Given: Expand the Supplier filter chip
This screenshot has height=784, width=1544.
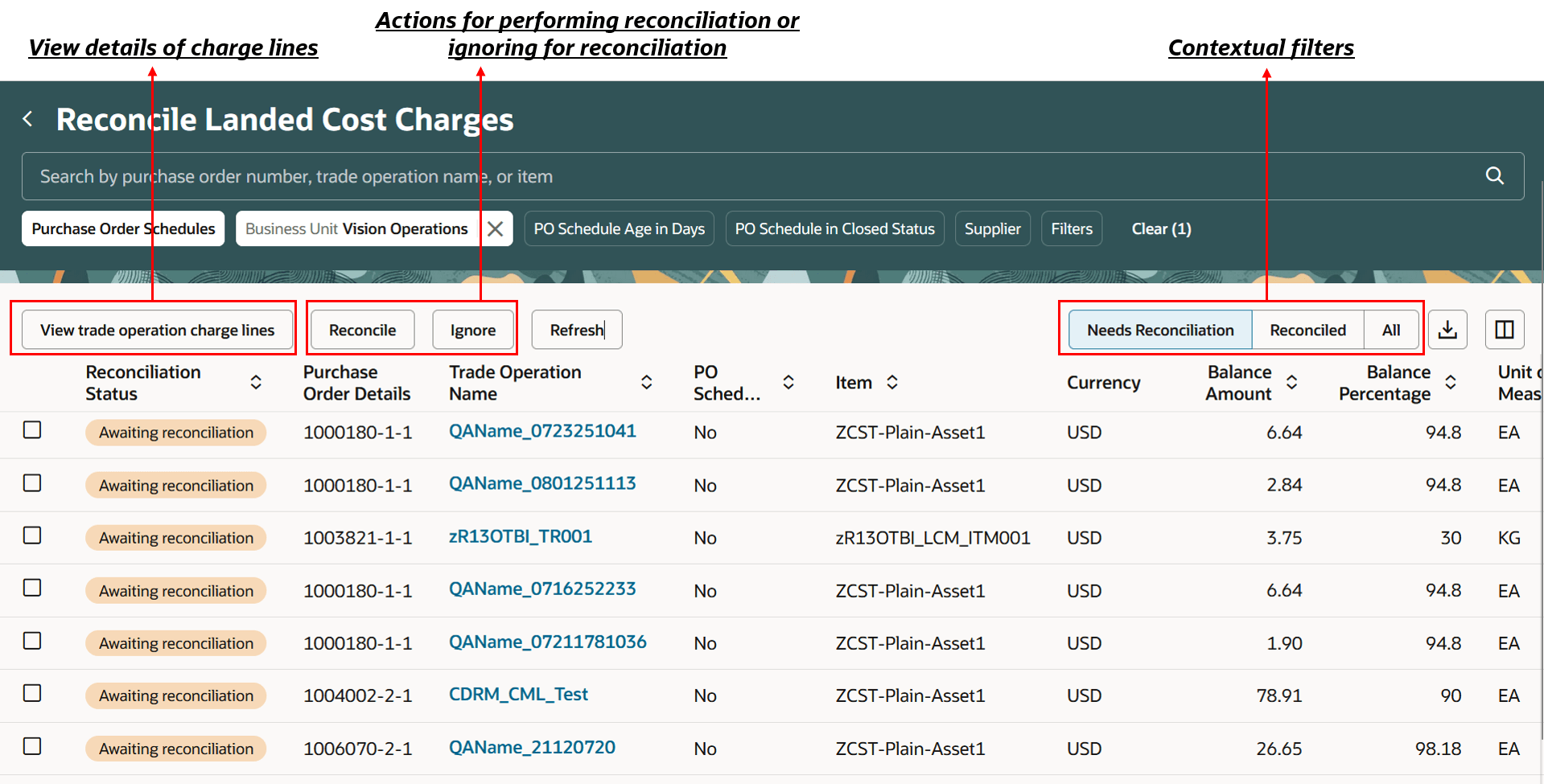Looking at the screenshot, I should (x=992, y=229).
